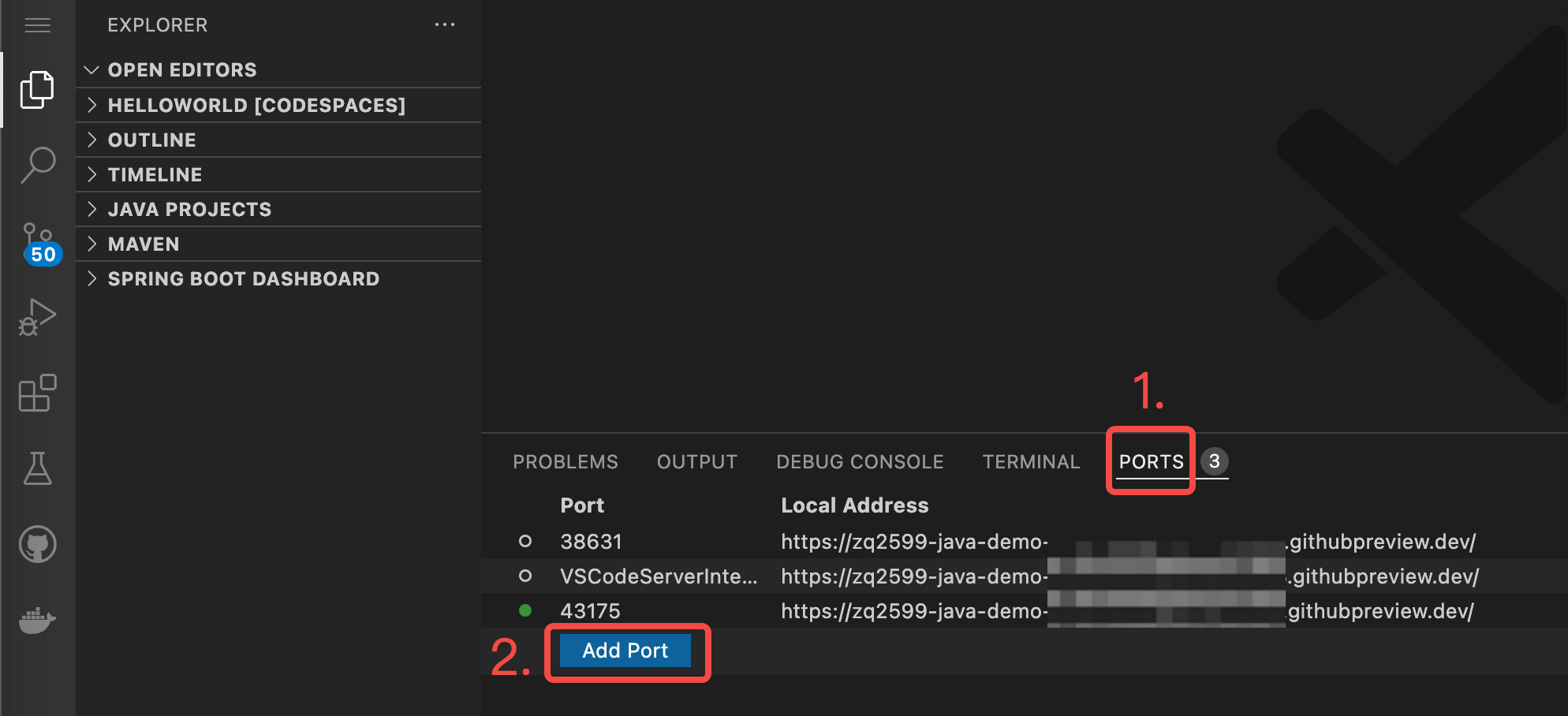
Task: Click the EXPLORER panel title
Action: (x=158, y=25)
